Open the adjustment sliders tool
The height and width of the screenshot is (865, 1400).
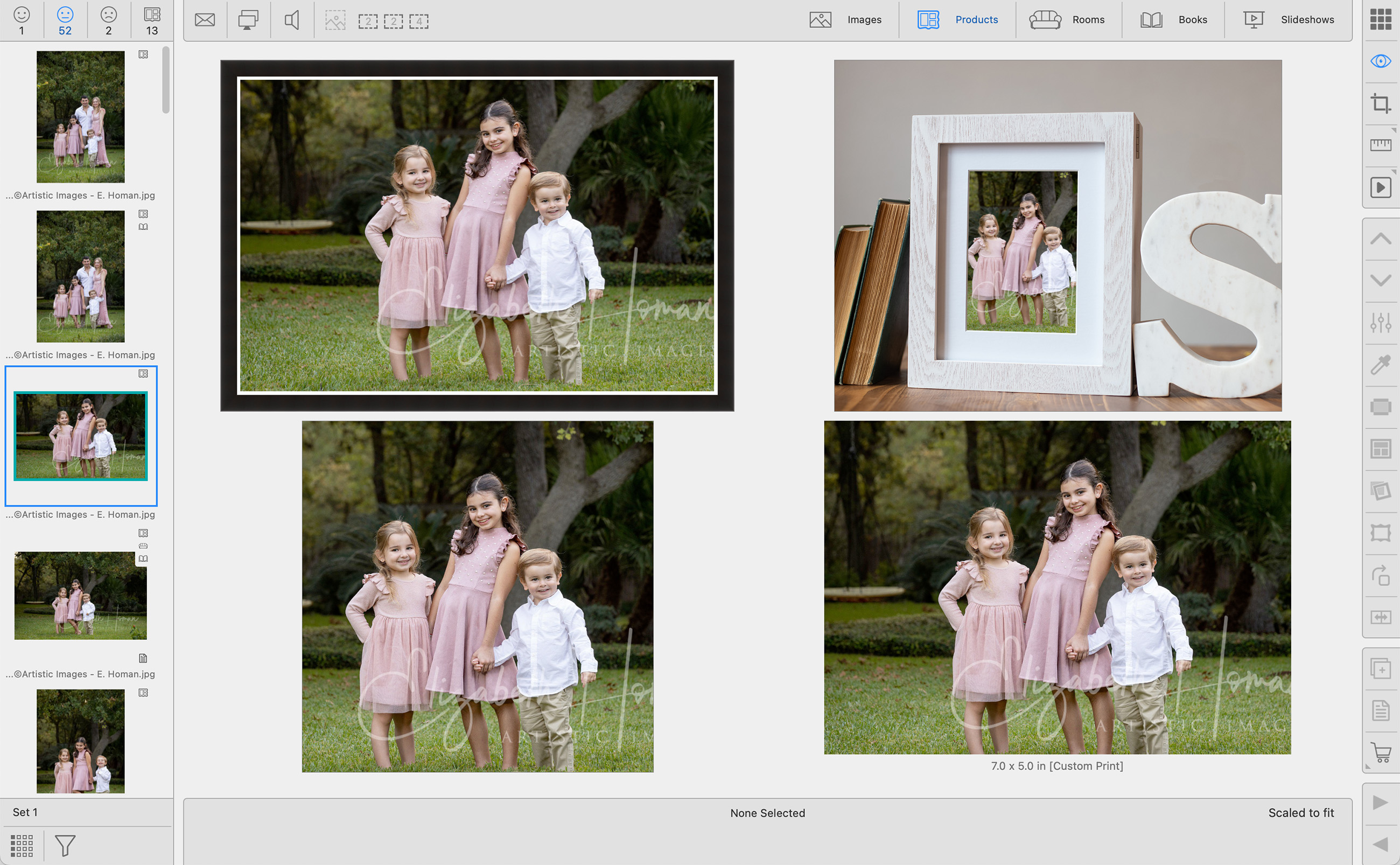click(x=1381, y=323)
